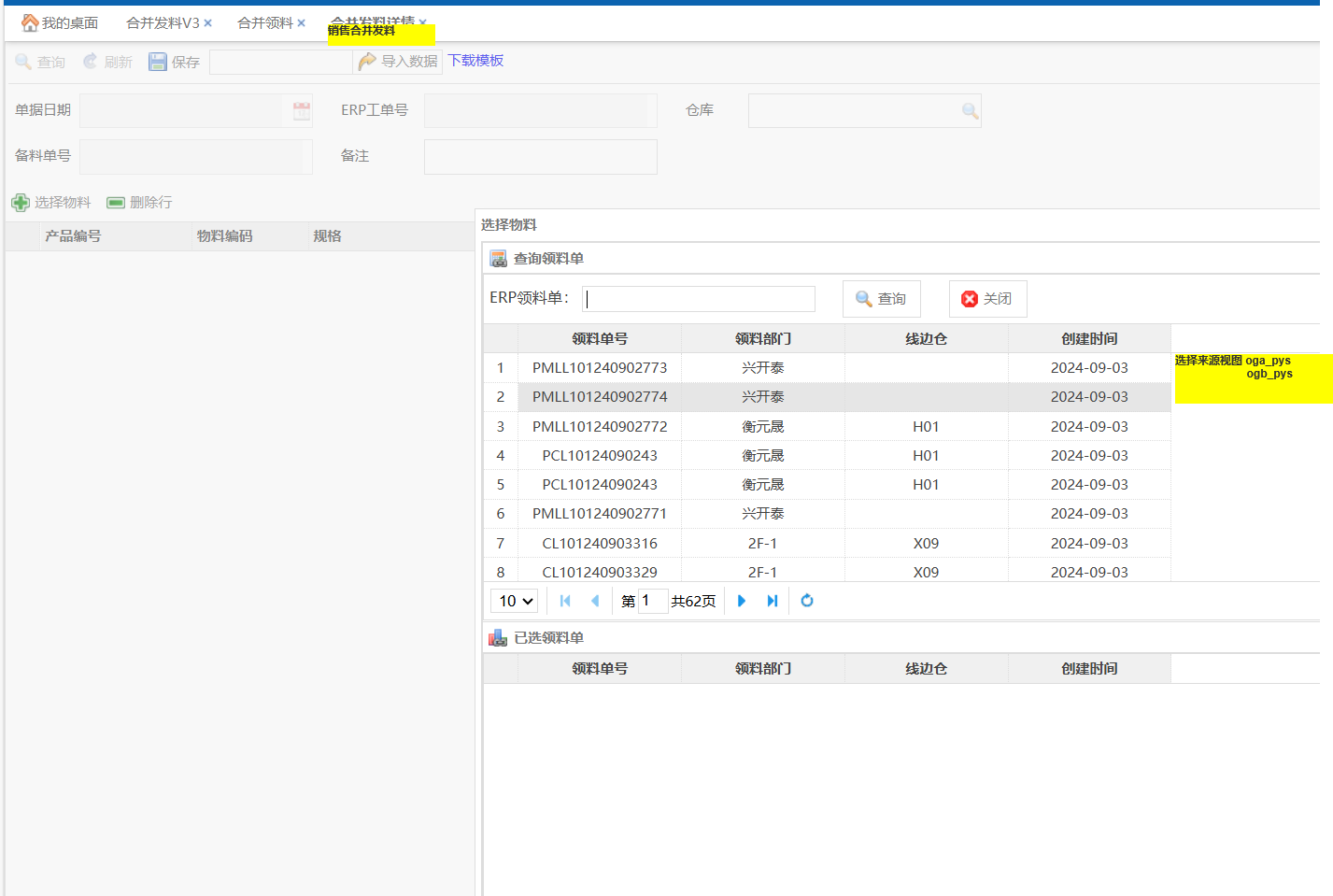This screenshot has width=1333, height=896.
Task: Focus the 备注 remarks field
Action: click(x=540, y=156)
